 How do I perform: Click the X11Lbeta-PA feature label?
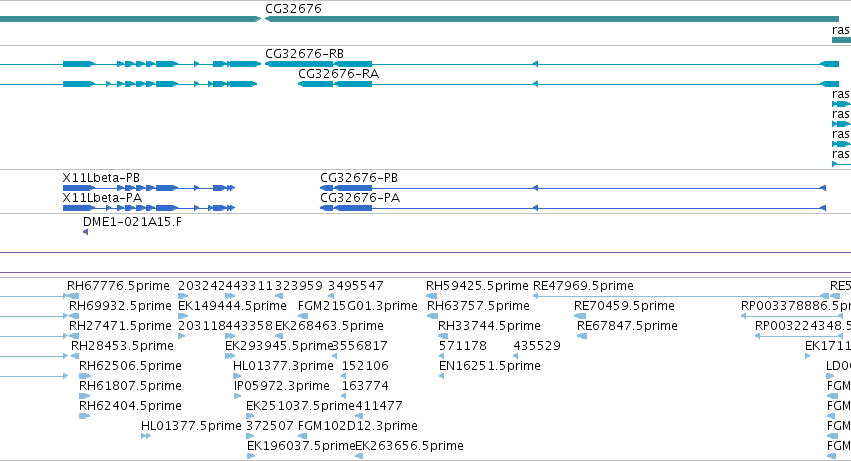point(102,198)
